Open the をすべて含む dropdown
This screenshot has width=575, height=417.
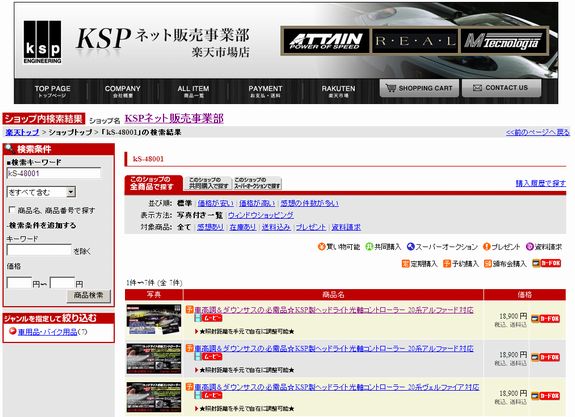41,192
